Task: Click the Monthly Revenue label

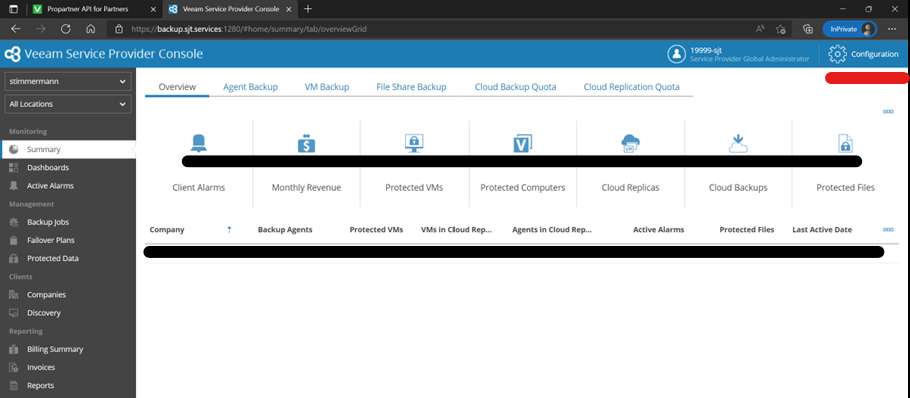Action: (x=306, y=188)
